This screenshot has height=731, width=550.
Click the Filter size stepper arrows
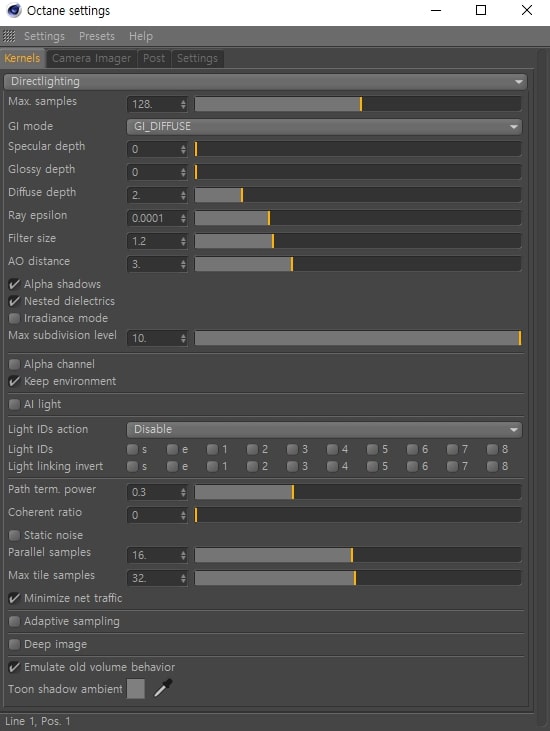tap(183, 241)
